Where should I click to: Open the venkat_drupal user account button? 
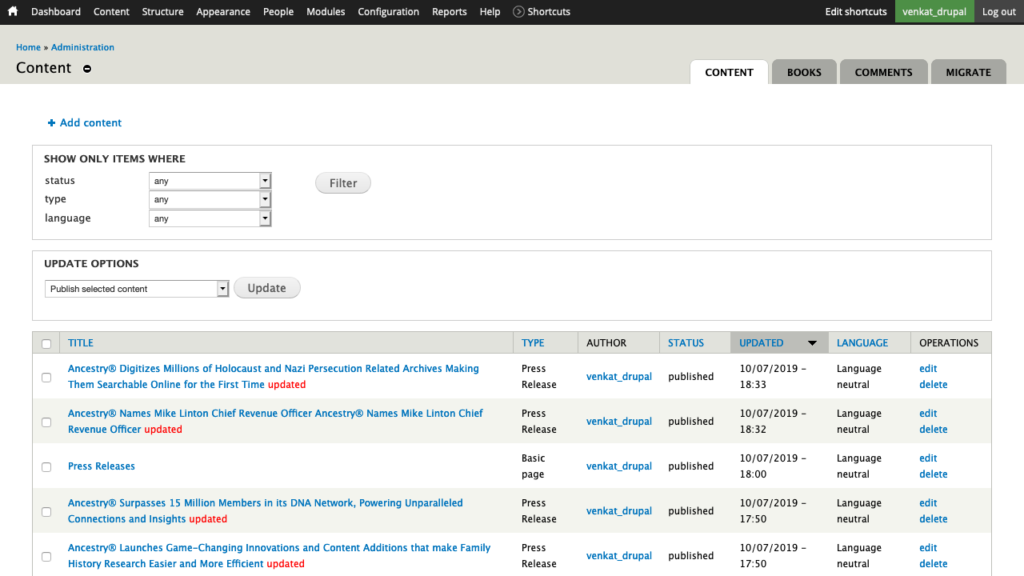934,12
